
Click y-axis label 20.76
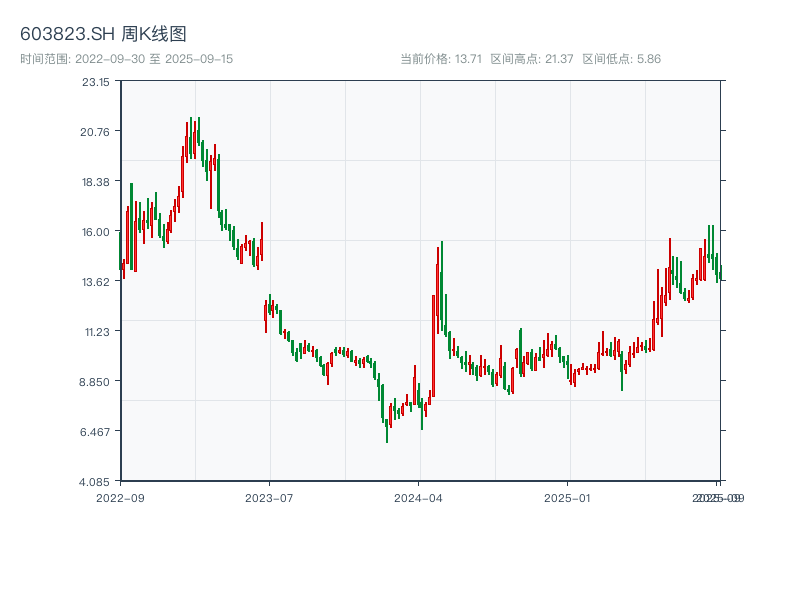95,132
